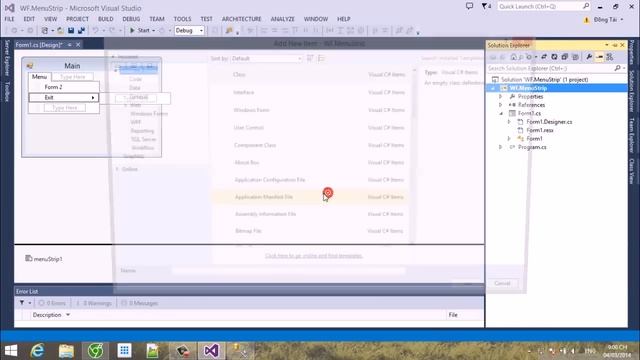The image size is (640, 360).
Task: Open the Start button dropdown arrow
Action: 153,31
